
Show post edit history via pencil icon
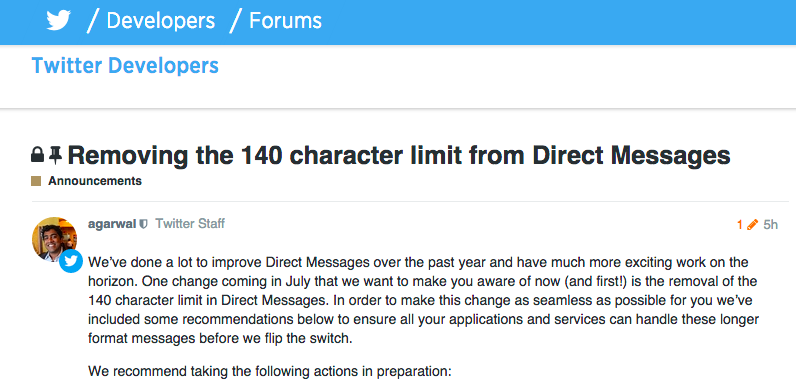(x=752, y=224)
